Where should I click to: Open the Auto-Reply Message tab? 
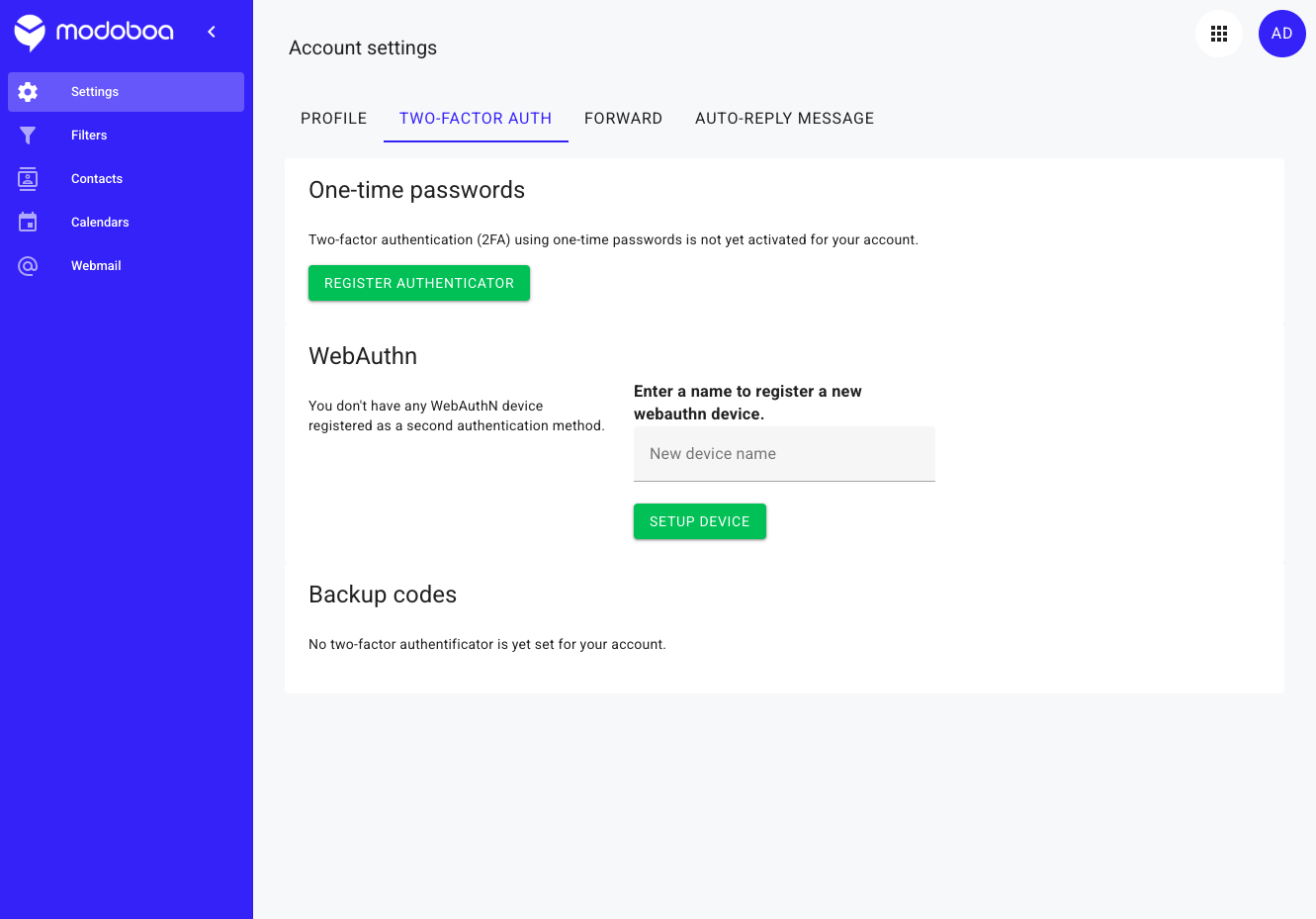click(x=785, y=119)
